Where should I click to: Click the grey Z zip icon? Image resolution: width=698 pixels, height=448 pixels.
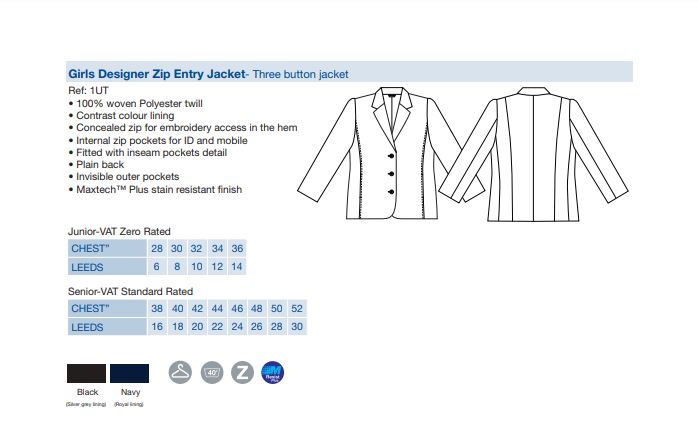click(x=242, y=372)
